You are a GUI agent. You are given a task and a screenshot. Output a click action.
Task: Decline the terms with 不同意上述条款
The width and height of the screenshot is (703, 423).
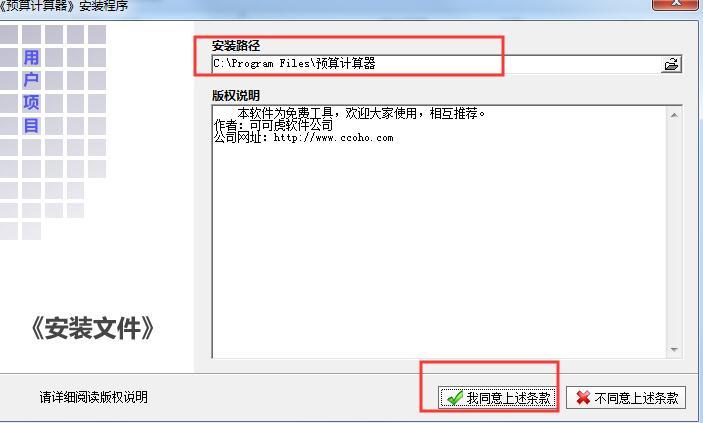[626, 397]
